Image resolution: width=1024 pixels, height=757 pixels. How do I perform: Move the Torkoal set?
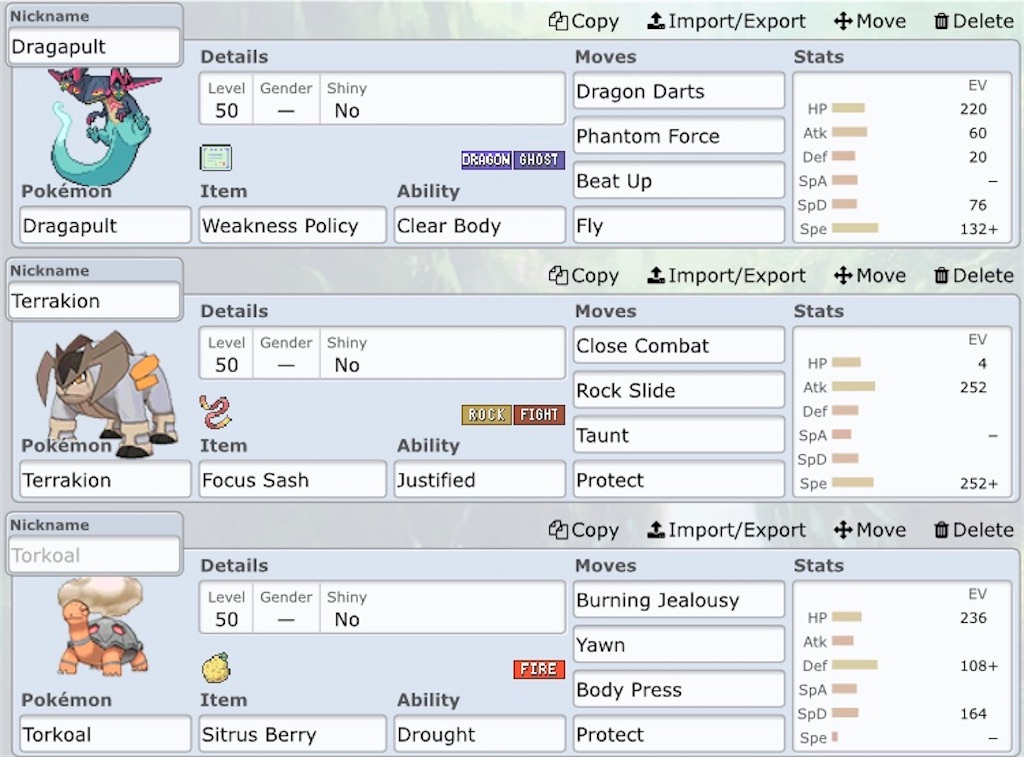(870, 530)
